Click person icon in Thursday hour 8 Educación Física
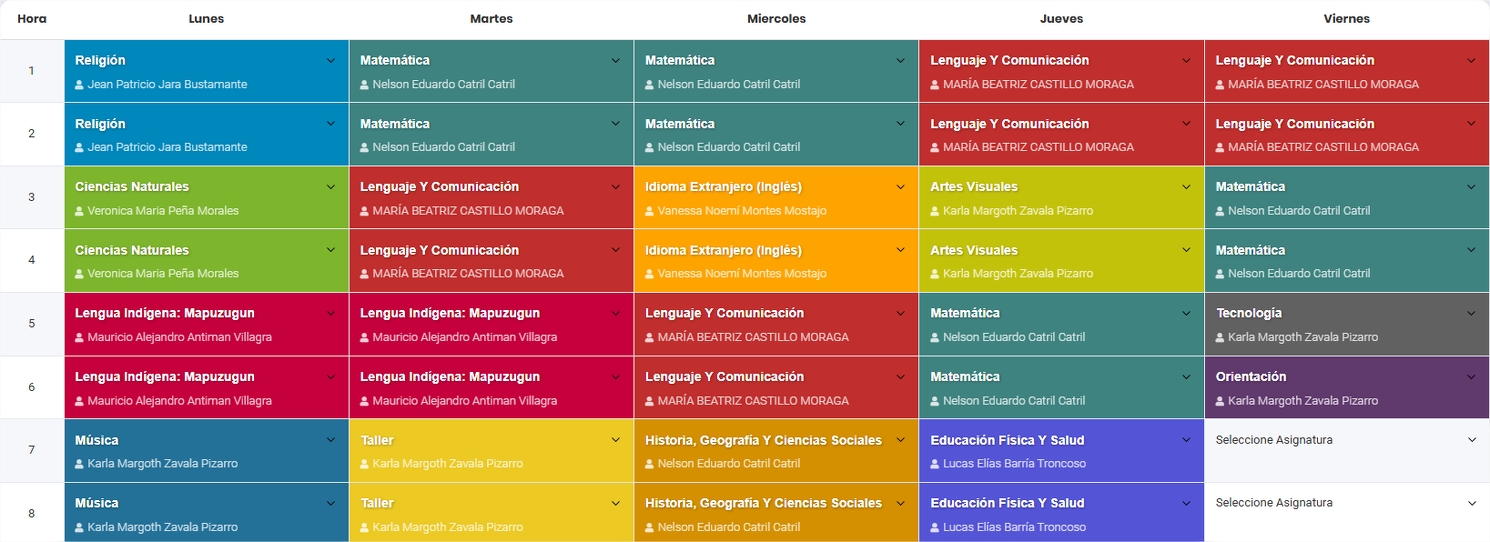This screenshot has height=542, width=1490. [x=936, y=527]
